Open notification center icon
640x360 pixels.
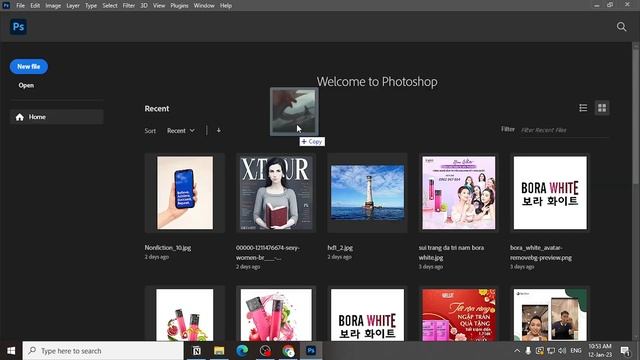pyautogui.click(x=625, y=351)
